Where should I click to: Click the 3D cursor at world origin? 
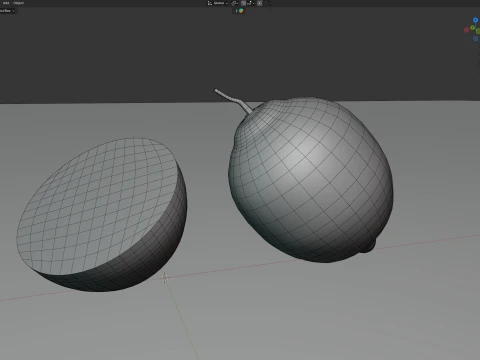(x=164, y=277)
